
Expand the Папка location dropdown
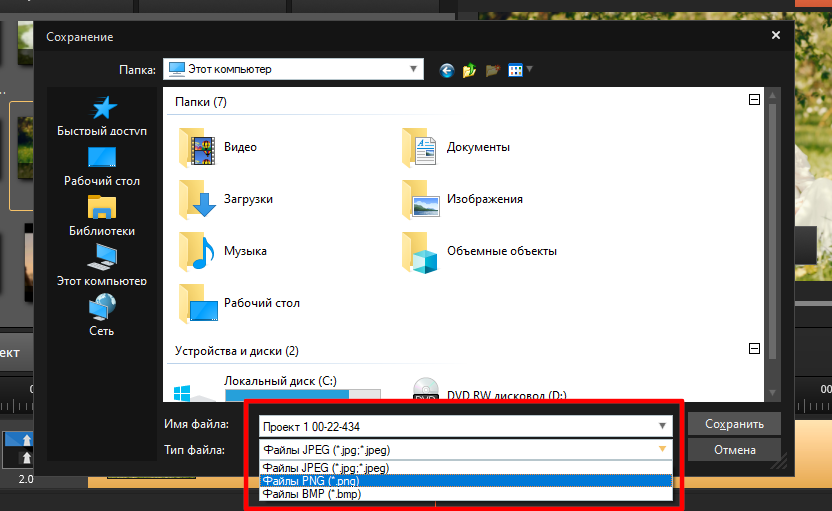tap(413, 69)
